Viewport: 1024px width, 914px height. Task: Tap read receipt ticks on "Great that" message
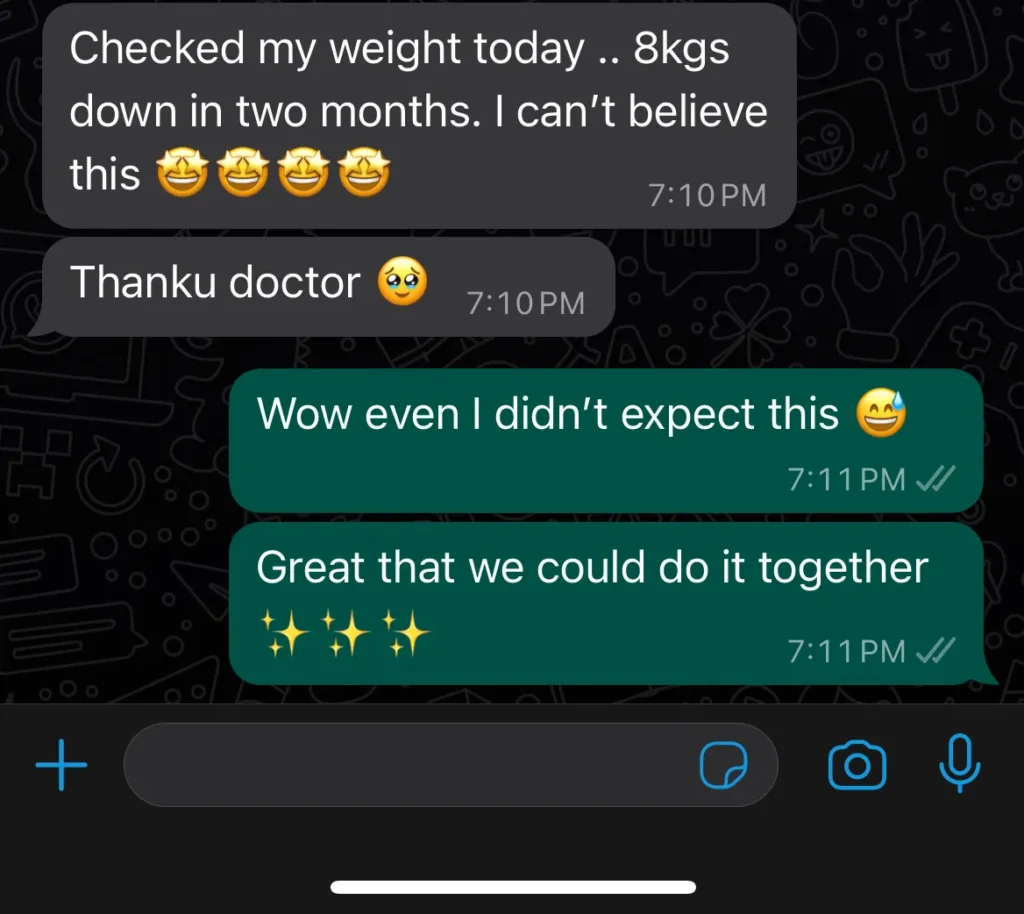[935, 650]
